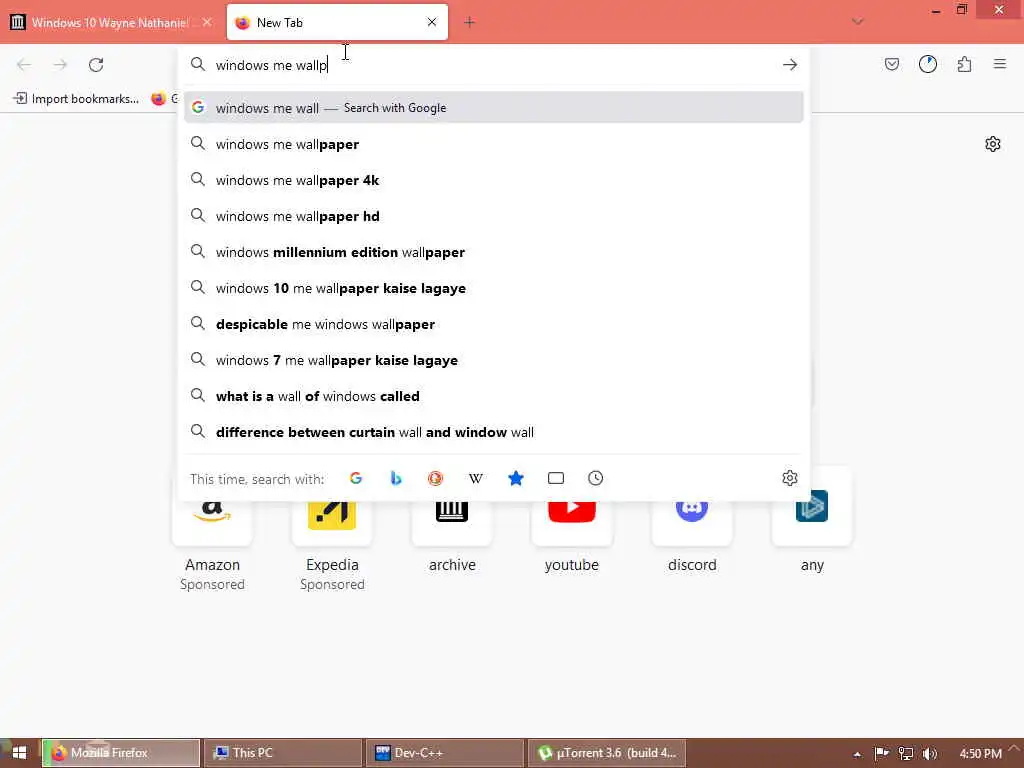Go back with the back arrow
Viewport: 1024px width, 768px height.
point(24,65)
